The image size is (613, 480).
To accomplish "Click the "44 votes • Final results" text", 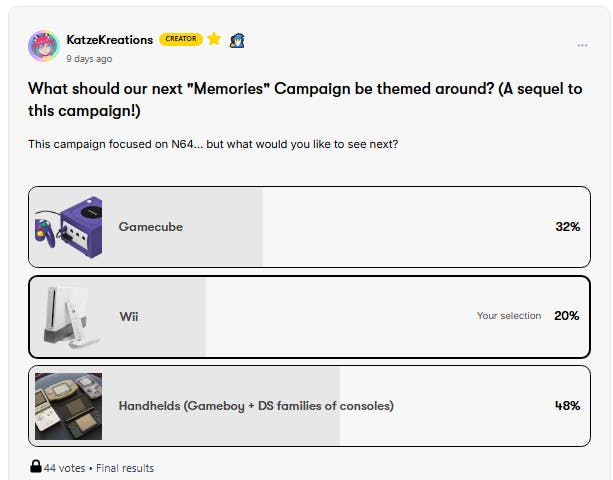I will point(99,468).
